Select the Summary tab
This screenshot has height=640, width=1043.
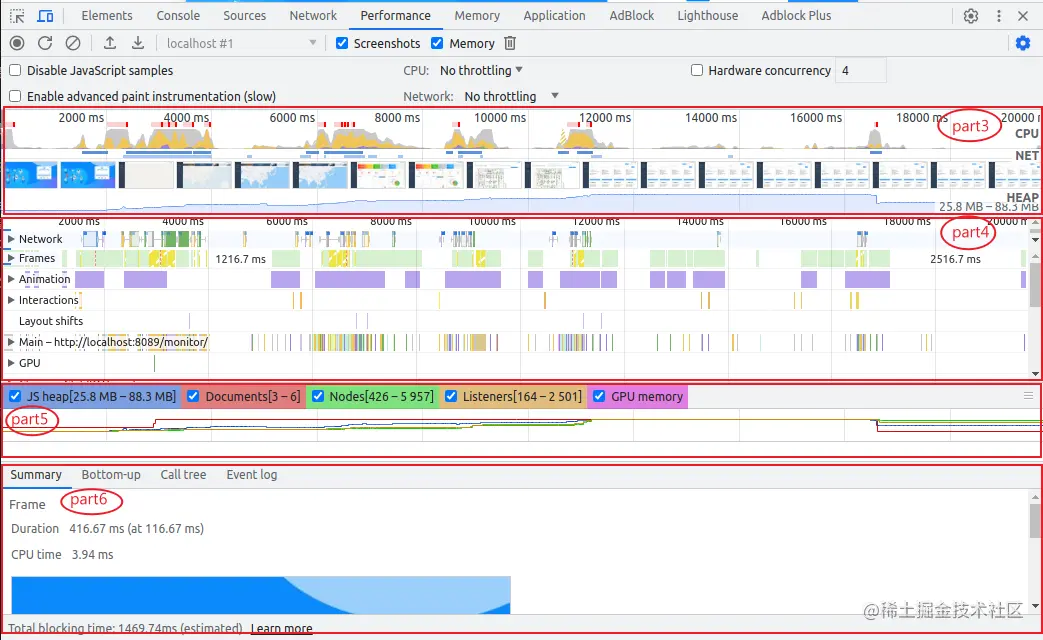tap(36, 475)
